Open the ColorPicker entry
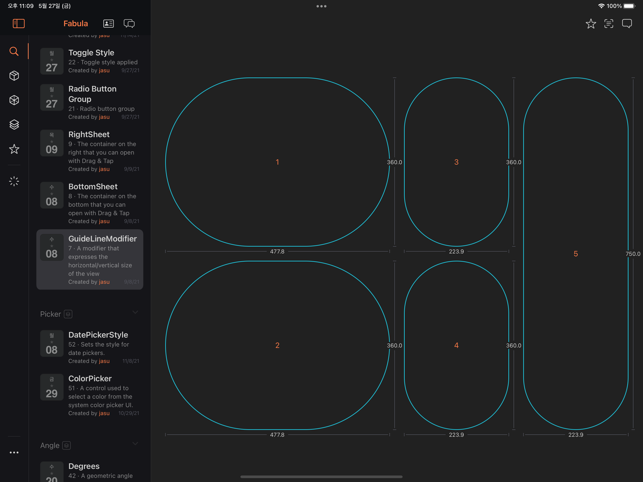Image resolution: width=643 pixels, height=482 pixels. tap(90, 395)
